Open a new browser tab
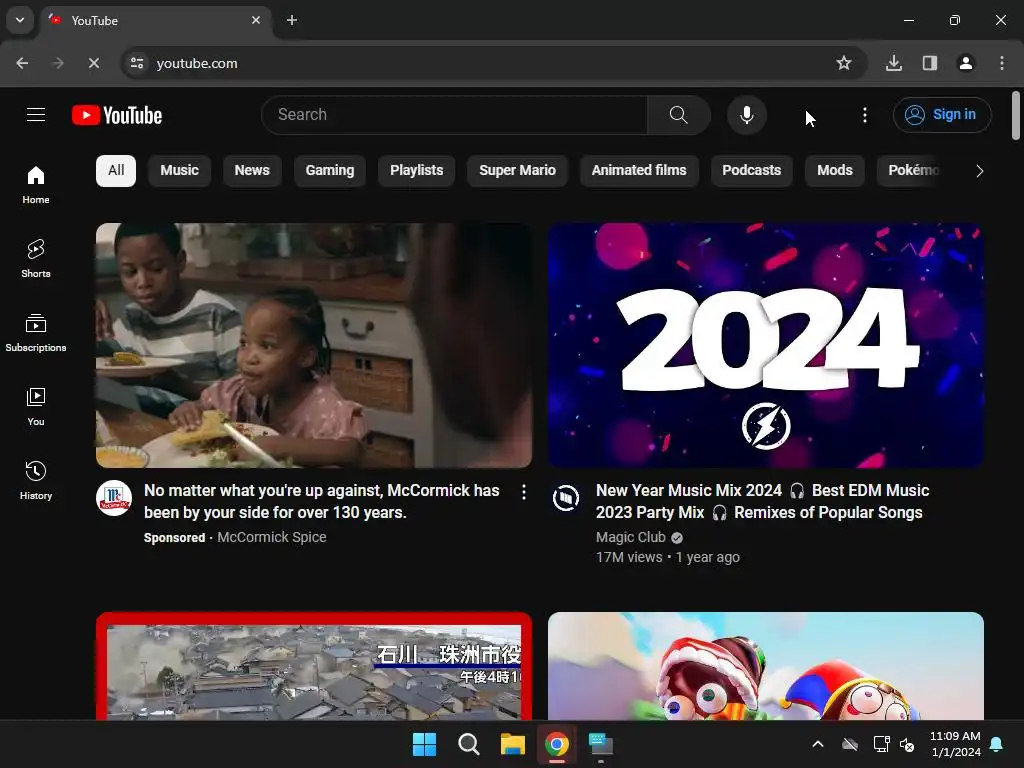This screenshot has height=768, width=1024. pos(292,20)
